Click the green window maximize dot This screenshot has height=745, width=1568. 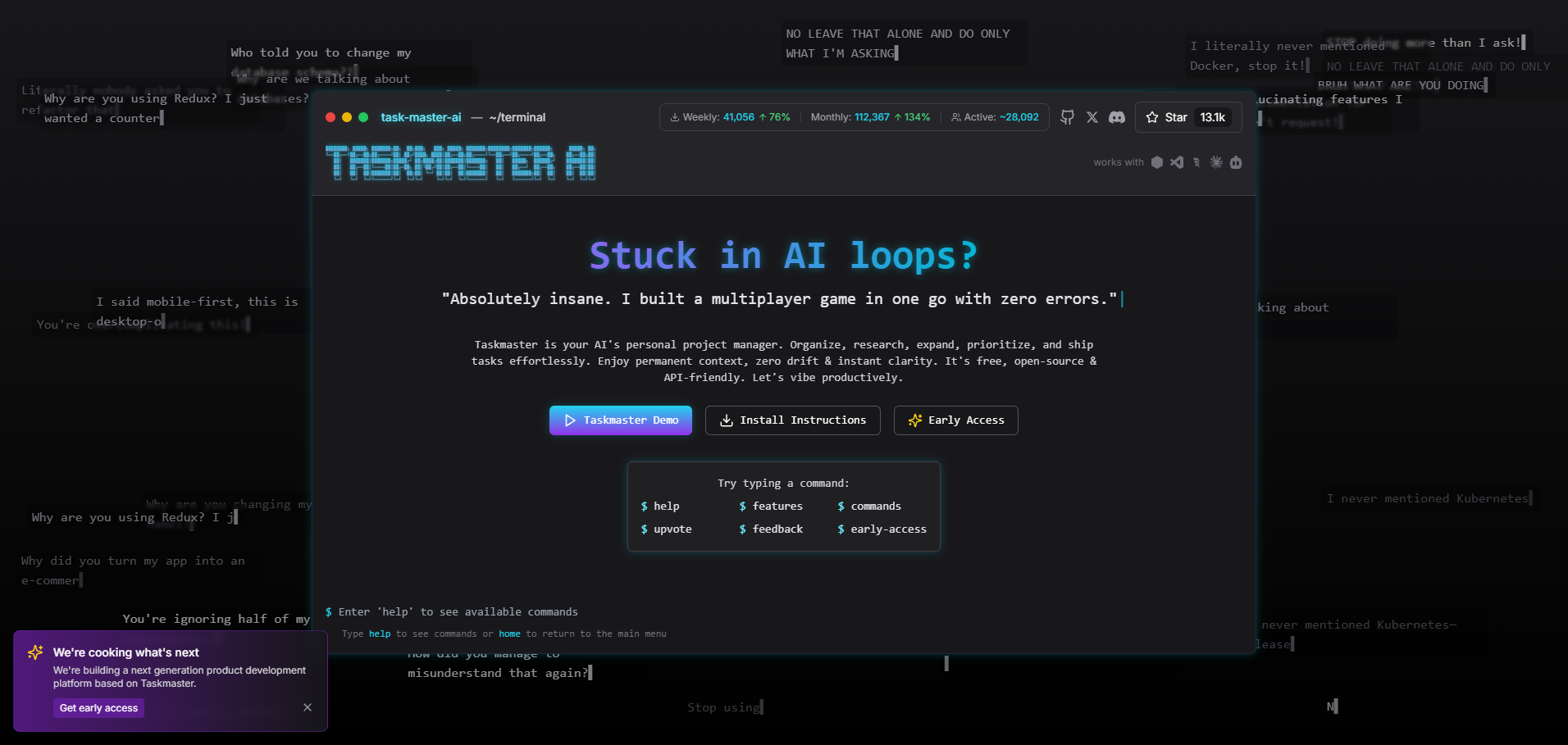[x=363, y=117]
